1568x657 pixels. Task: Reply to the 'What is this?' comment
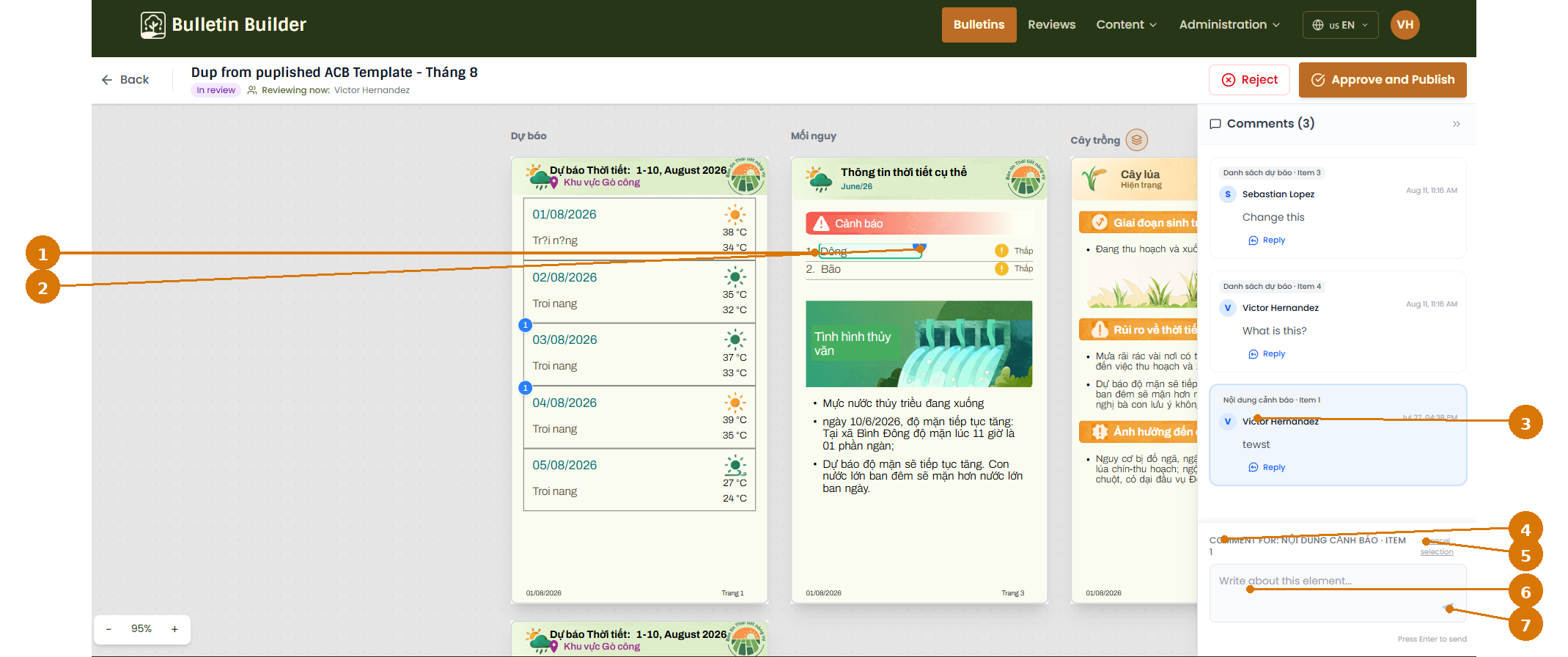[x=1267, y=354]
